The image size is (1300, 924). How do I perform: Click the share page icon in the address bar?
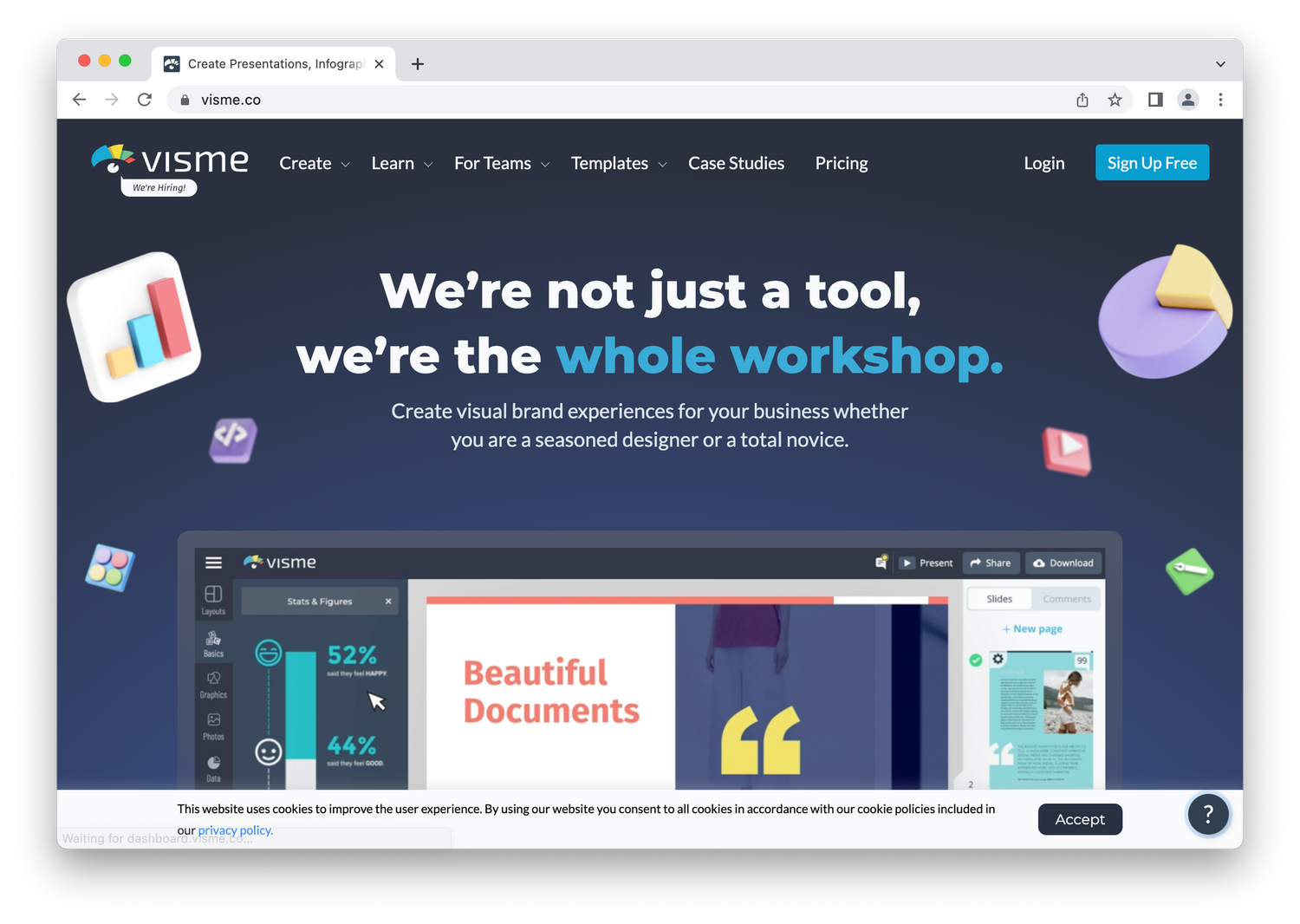click(1082, 100)
